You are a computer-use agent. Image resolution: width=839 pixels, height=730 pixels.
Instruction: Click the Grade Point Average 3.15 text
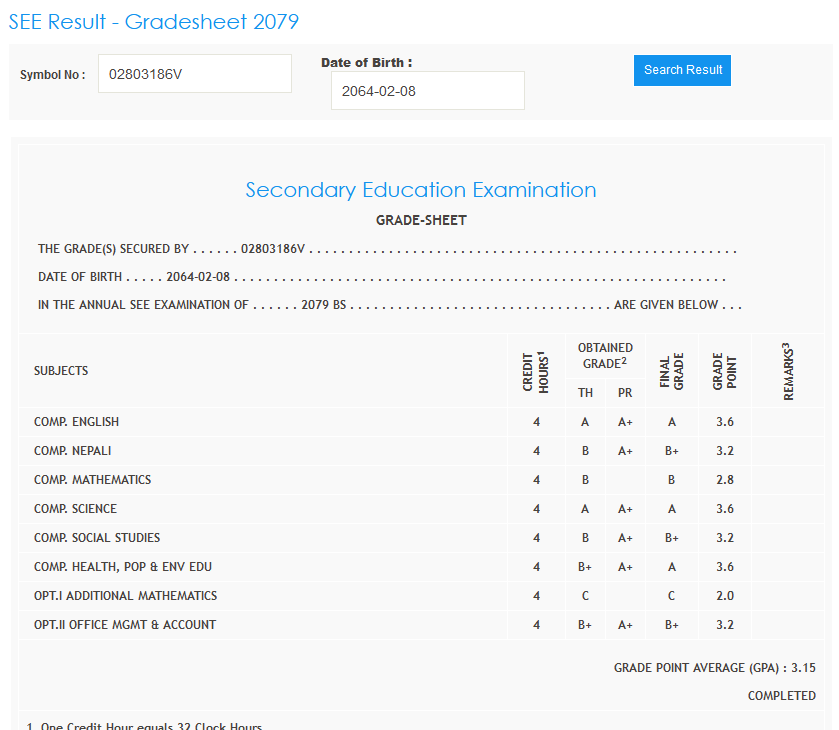click(x=714, y=668)
